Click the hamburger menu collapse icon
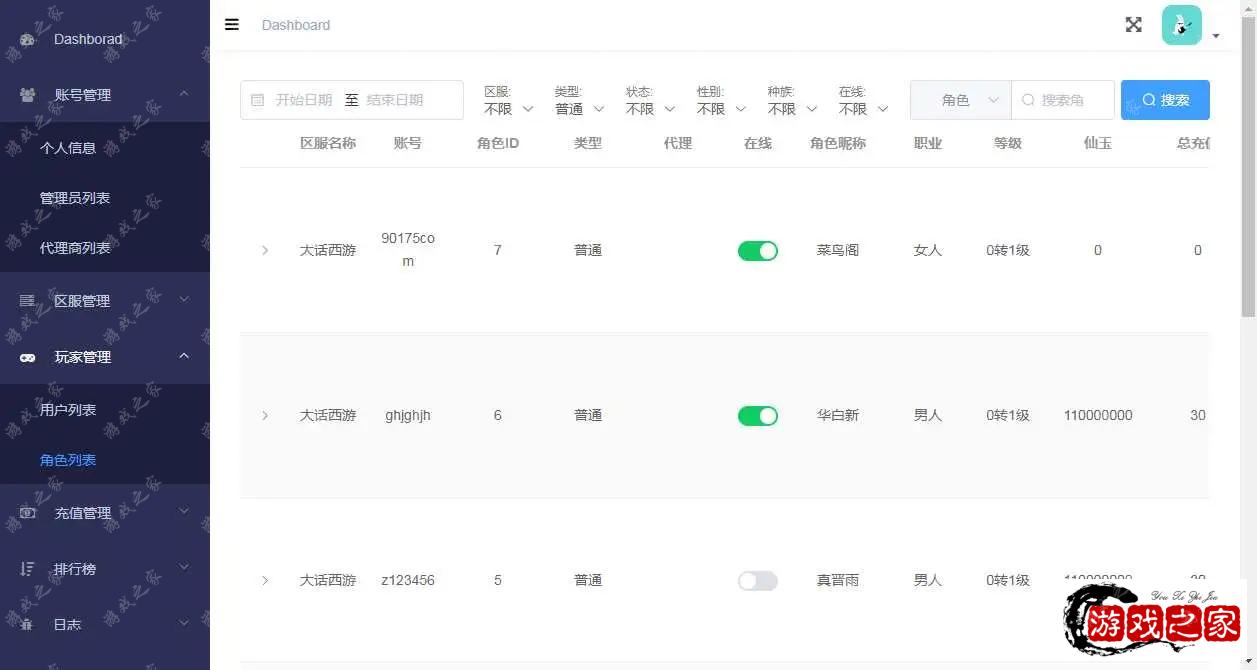Screen dimensions: 1257x670 coord(232,25)
